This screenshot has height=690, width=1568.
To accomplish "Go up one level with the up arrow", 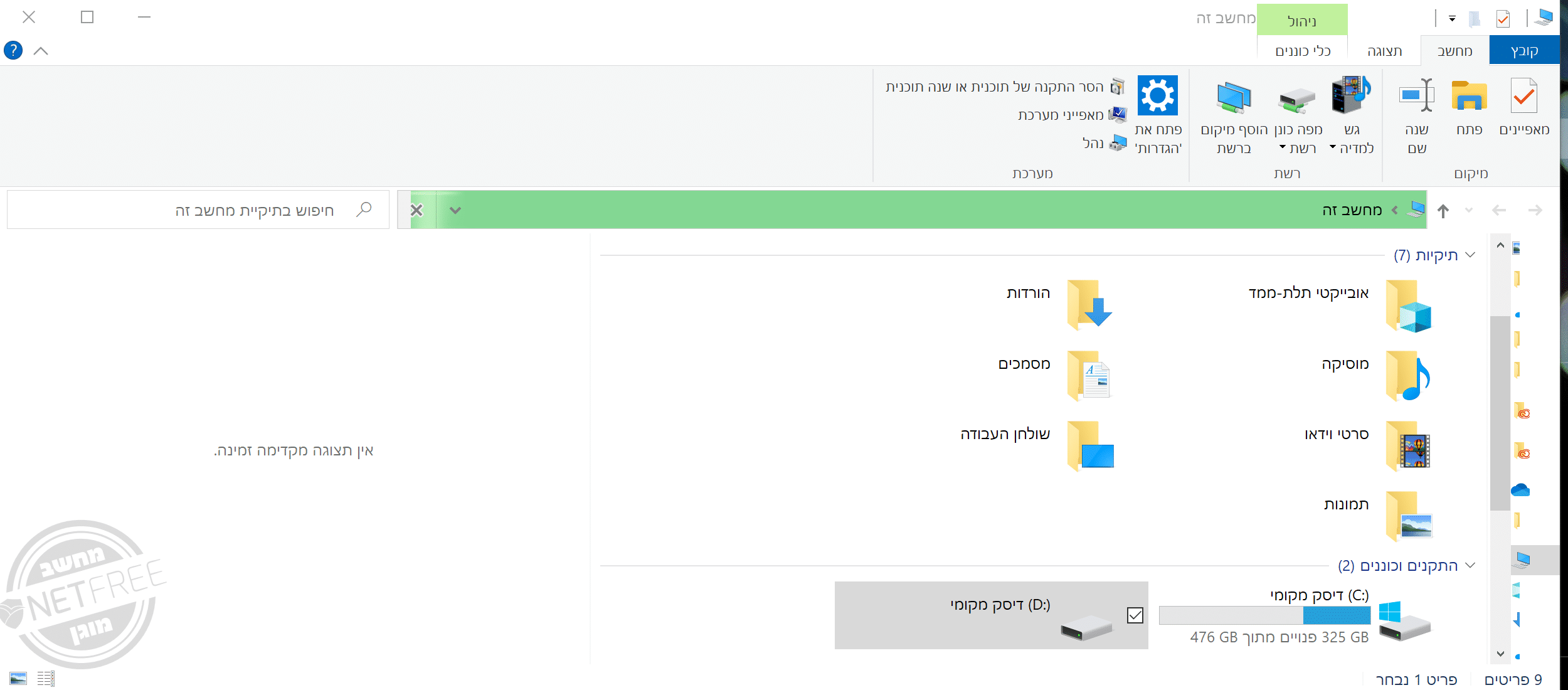I will point(1443,211).
